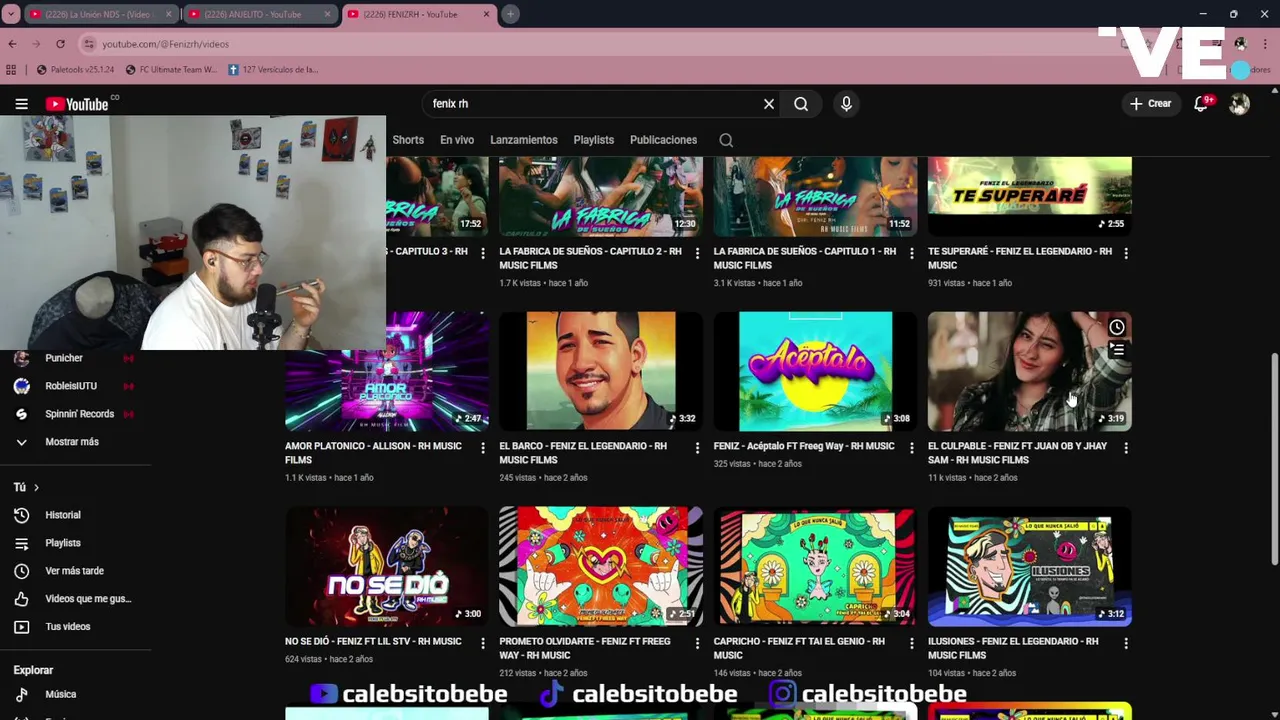Switch to the Playlists channel tab
Image resolution: width=1280 pixels, height=720 pixels.
pyautogui.click(x=594, y=140)
